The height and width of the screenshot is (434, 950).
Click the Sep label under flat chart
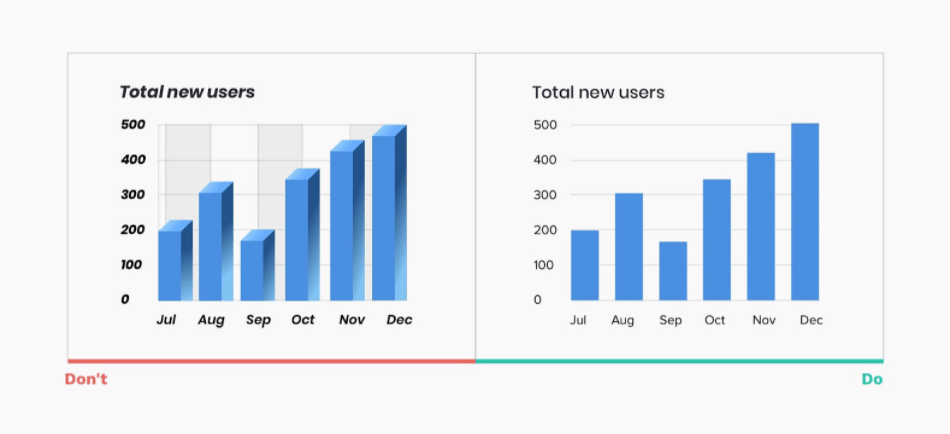point(670,321)
